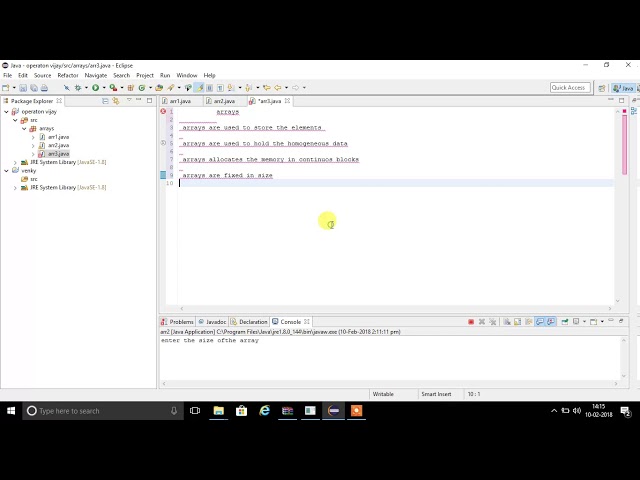The height and width of the screenshot is (480, 640).
Task: Click the Save All toolbar icon
Action: (x=34, y=88)
